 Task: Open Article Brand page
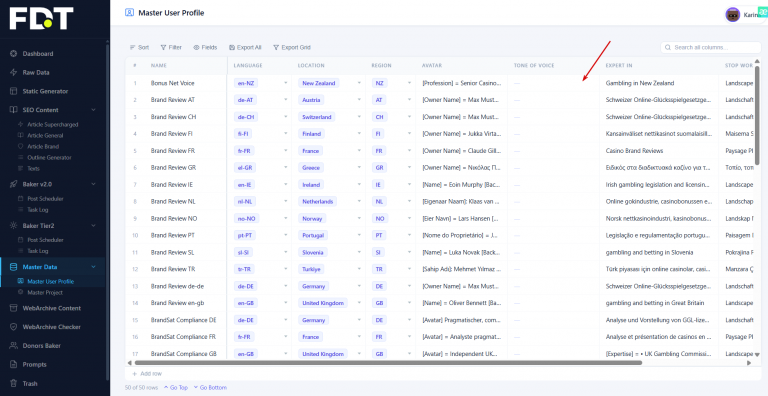[x=43, y=147]
